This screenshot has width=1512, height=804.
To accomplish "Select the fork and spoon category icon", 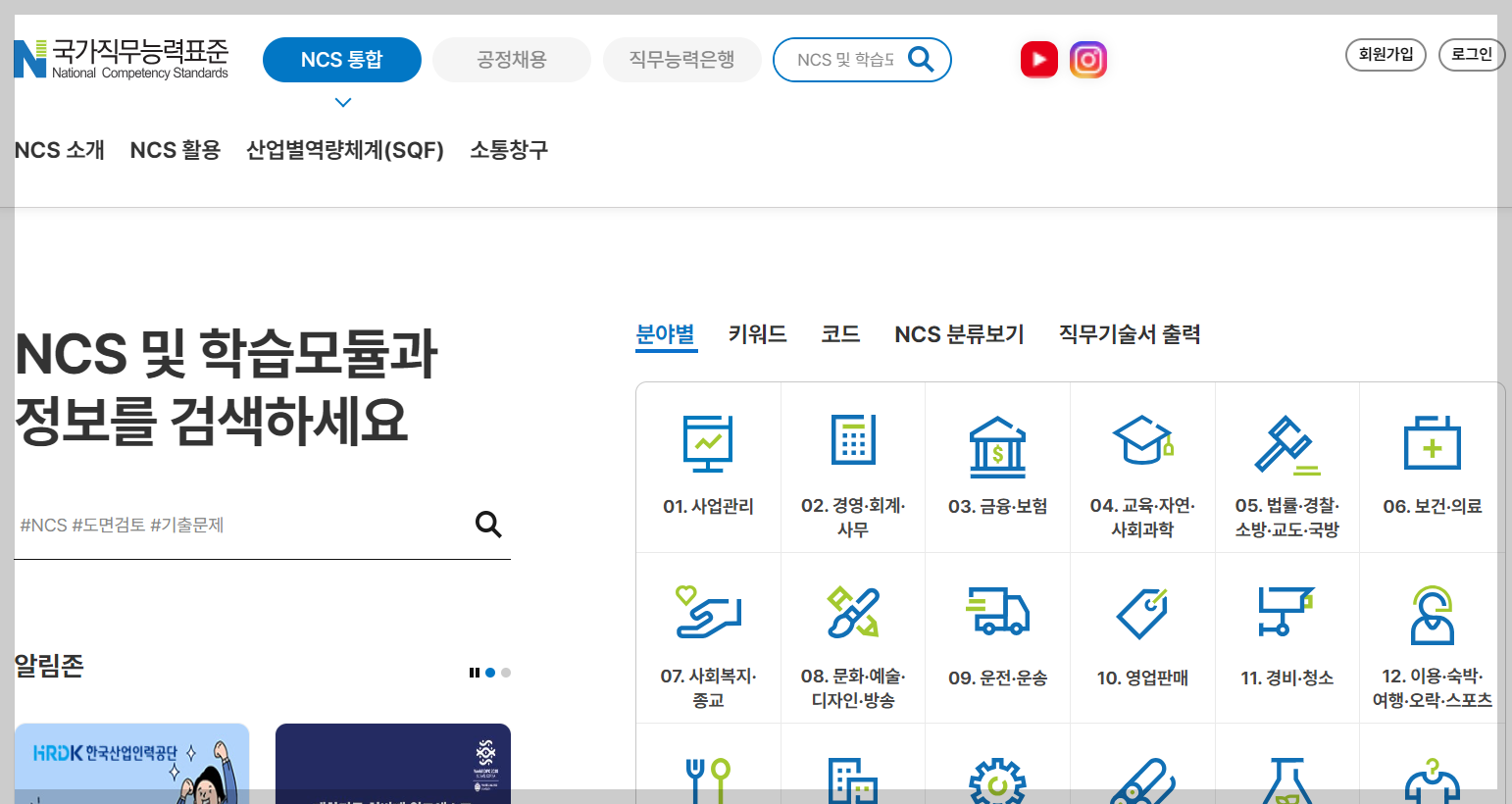I will [708, 780].
